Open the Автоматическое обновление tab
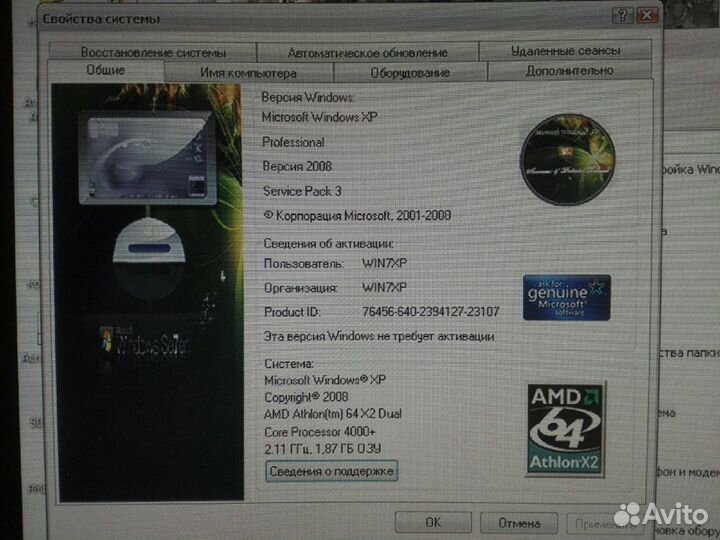Image resolution: width=720 pixels, height=540 pixels. tap(367, 52)
